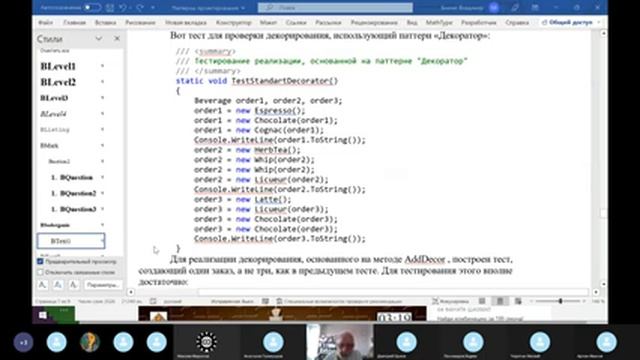Redo the last action
This screenshot has width=640, height=360.
tap(140, 7)
